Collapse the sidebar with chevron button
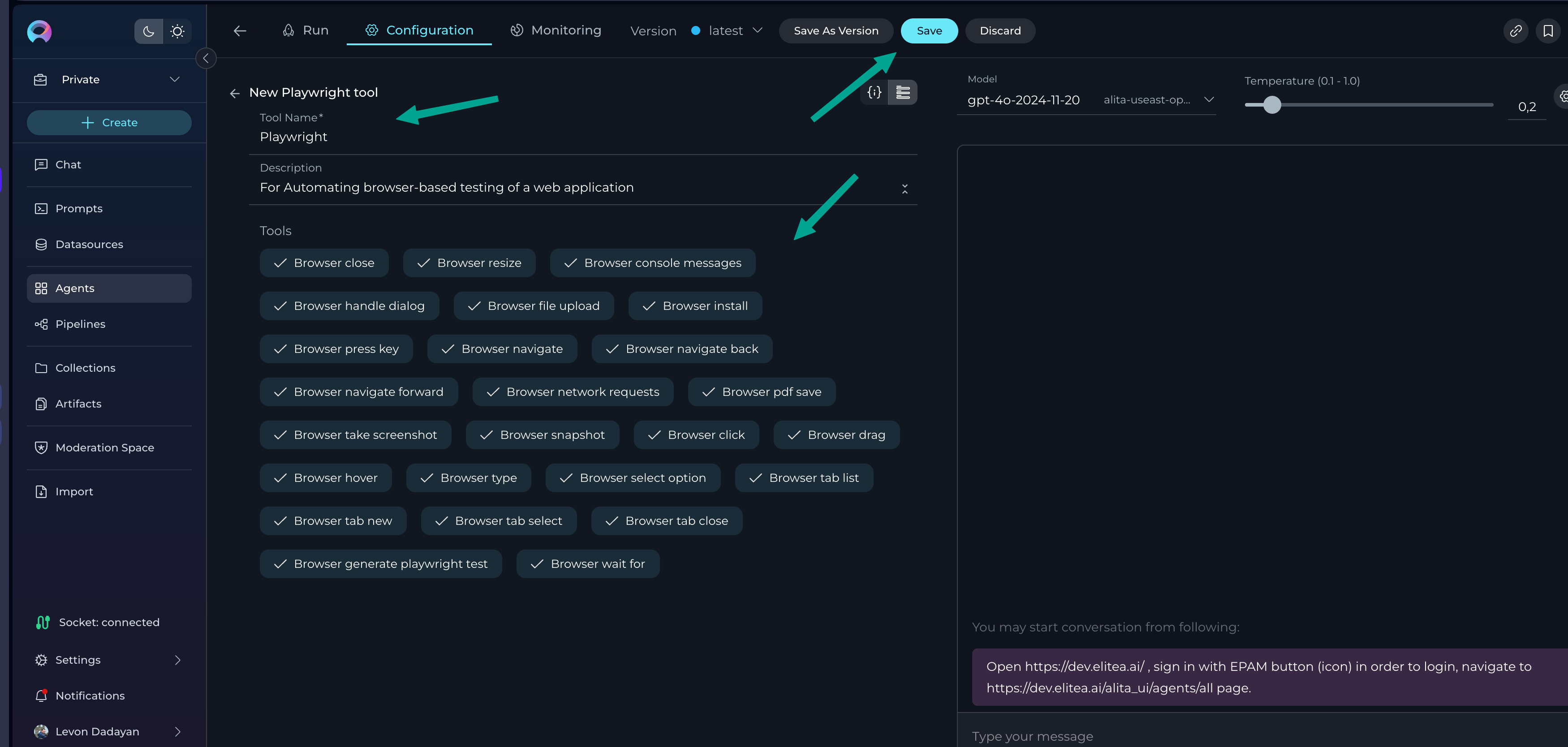 point(206,58)
